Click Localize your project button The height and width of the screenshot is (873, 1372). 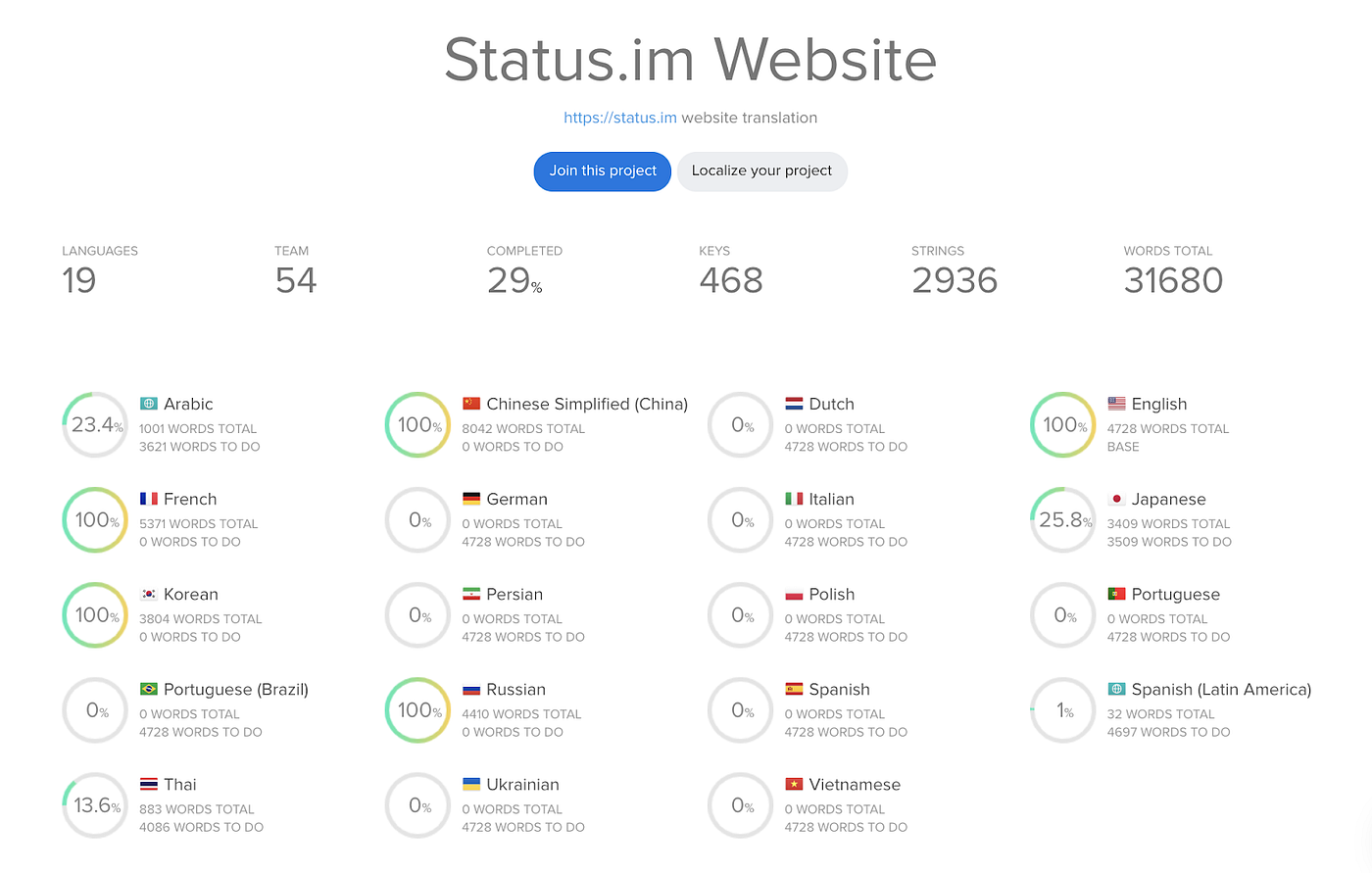tap(761, 171)
